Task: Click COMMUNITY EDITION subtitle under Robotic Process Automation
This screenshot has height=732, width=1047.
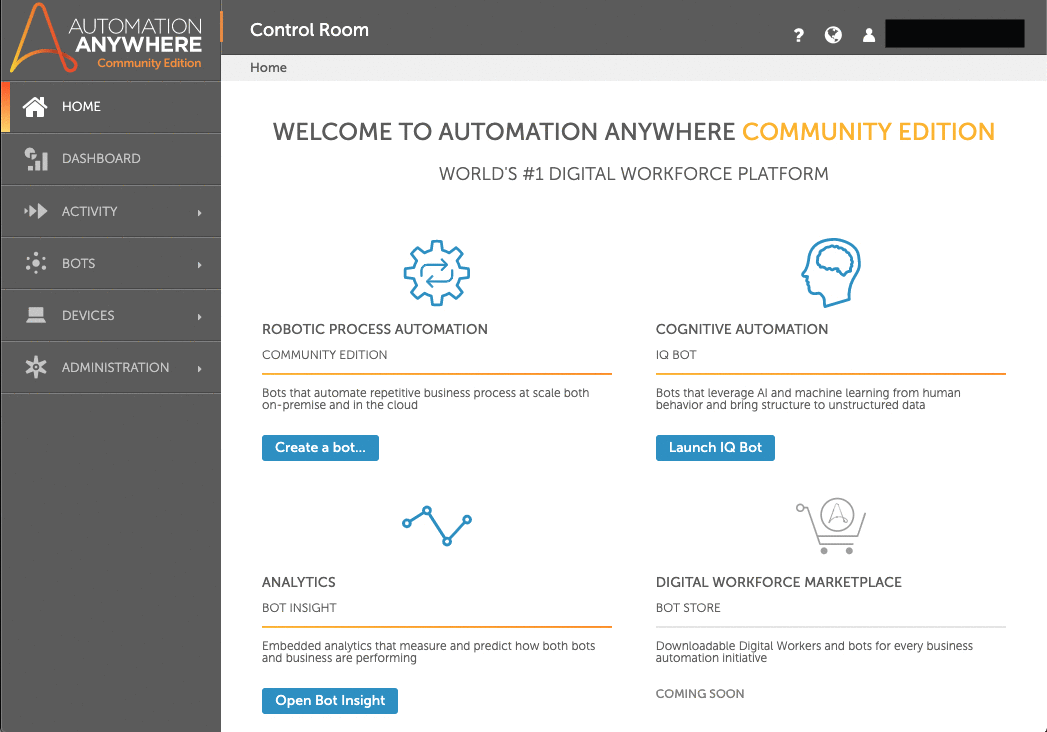Action: pos(325,355)
